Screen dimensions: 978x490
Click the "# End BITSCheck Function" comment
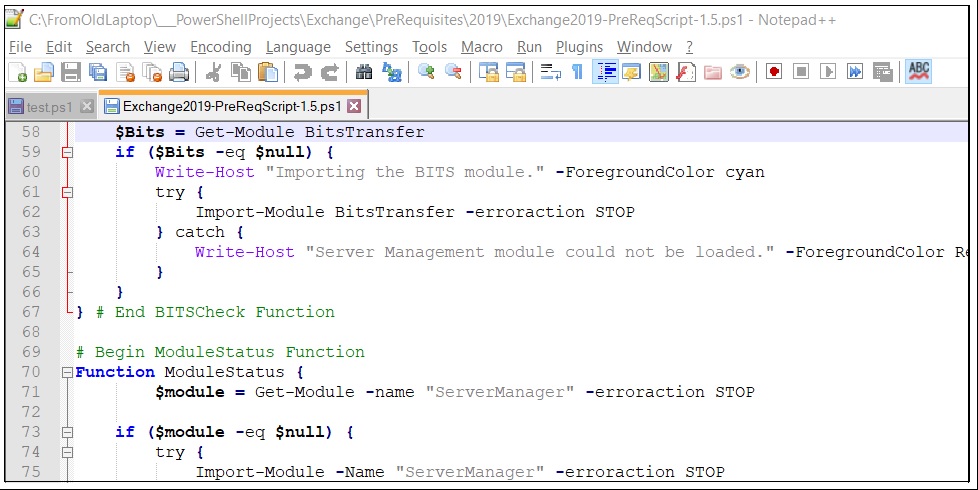[x=215, y=312]
